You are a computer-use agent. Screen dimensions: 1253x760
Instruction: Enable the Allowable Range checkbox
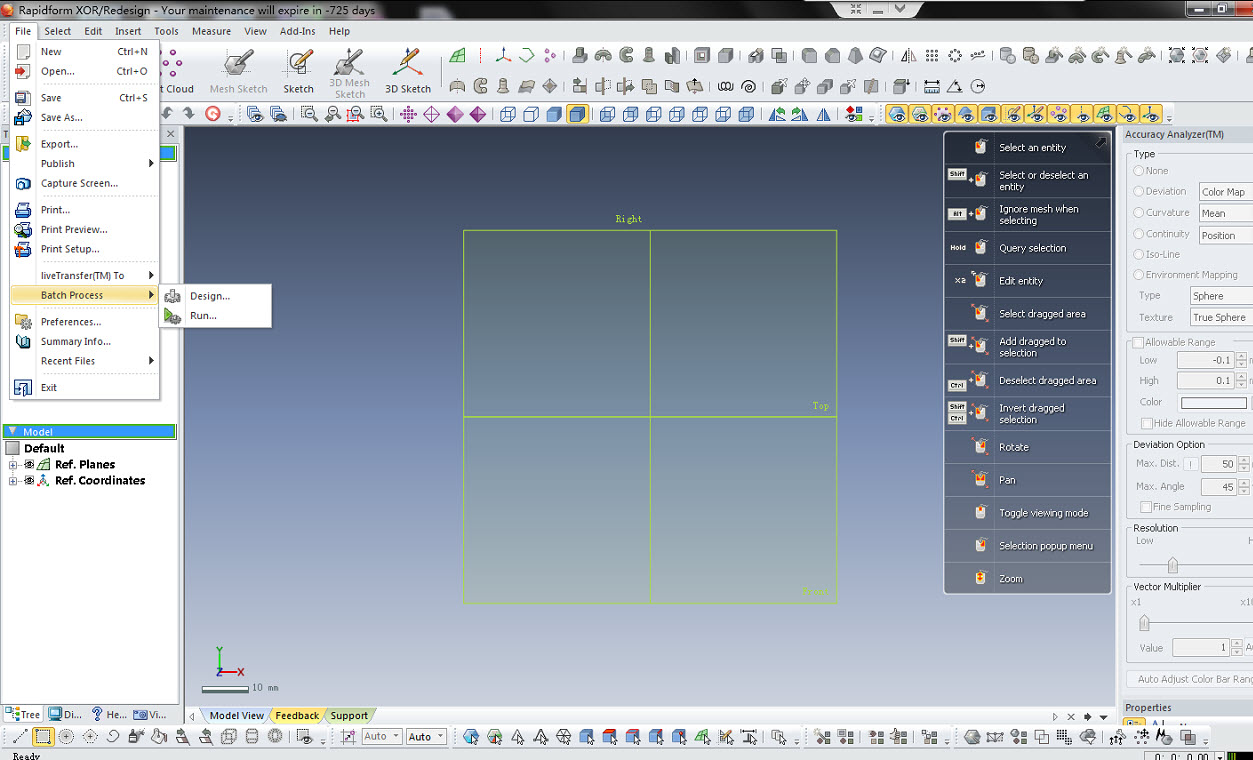(x=1138, y=342)
